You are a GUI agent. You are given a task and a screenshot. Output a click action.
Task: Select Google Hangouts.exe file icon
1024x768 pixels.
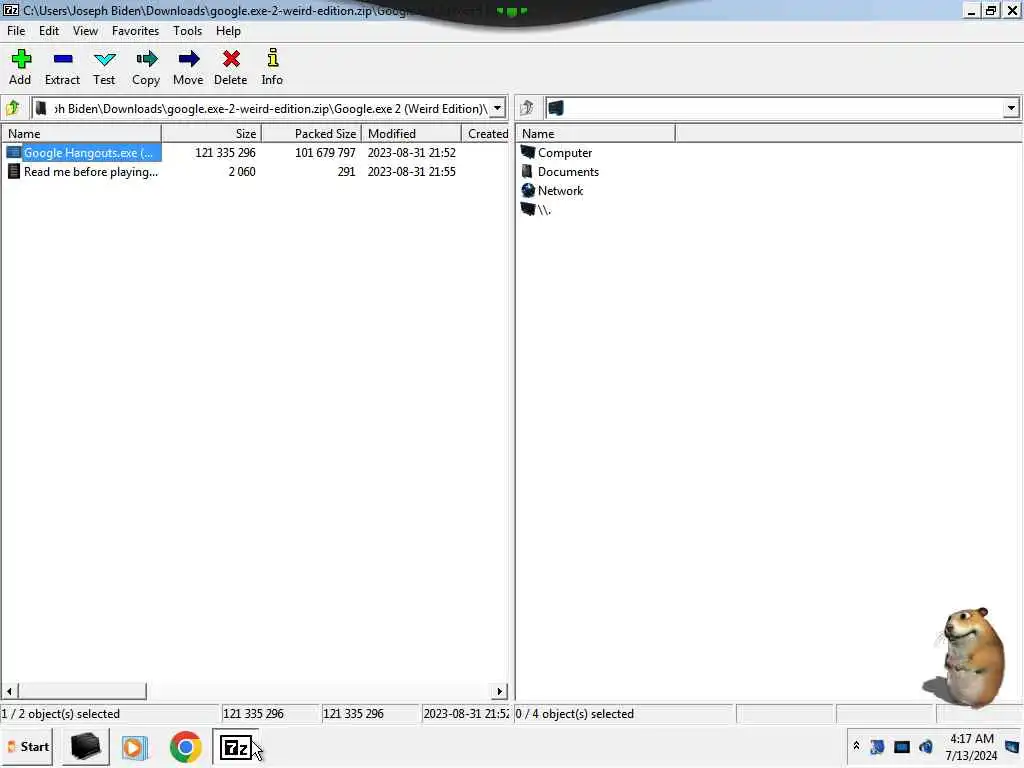tap(13, 153)
